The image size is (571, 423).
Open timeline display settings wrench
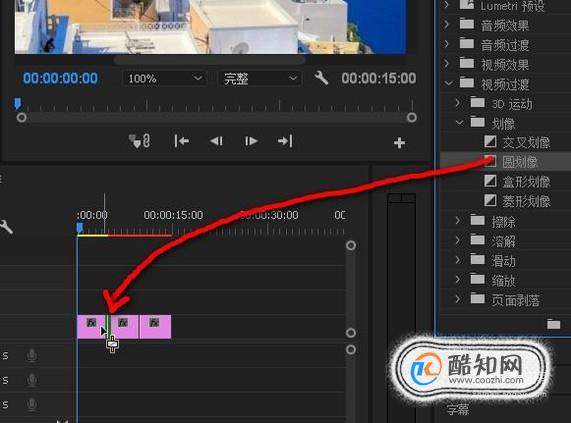point(6,227)
